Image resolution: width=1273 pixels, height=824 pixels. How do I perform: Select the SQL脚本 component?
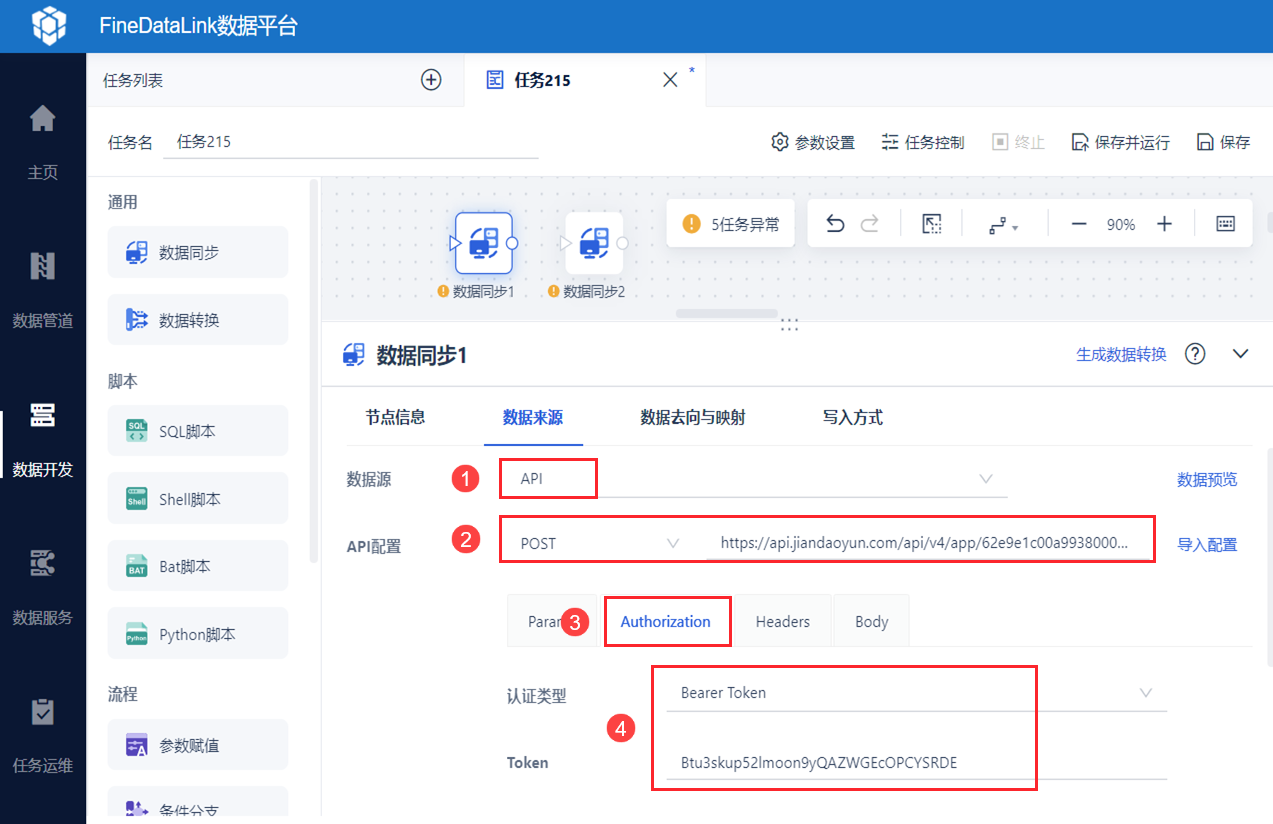(x=198, y=431)
